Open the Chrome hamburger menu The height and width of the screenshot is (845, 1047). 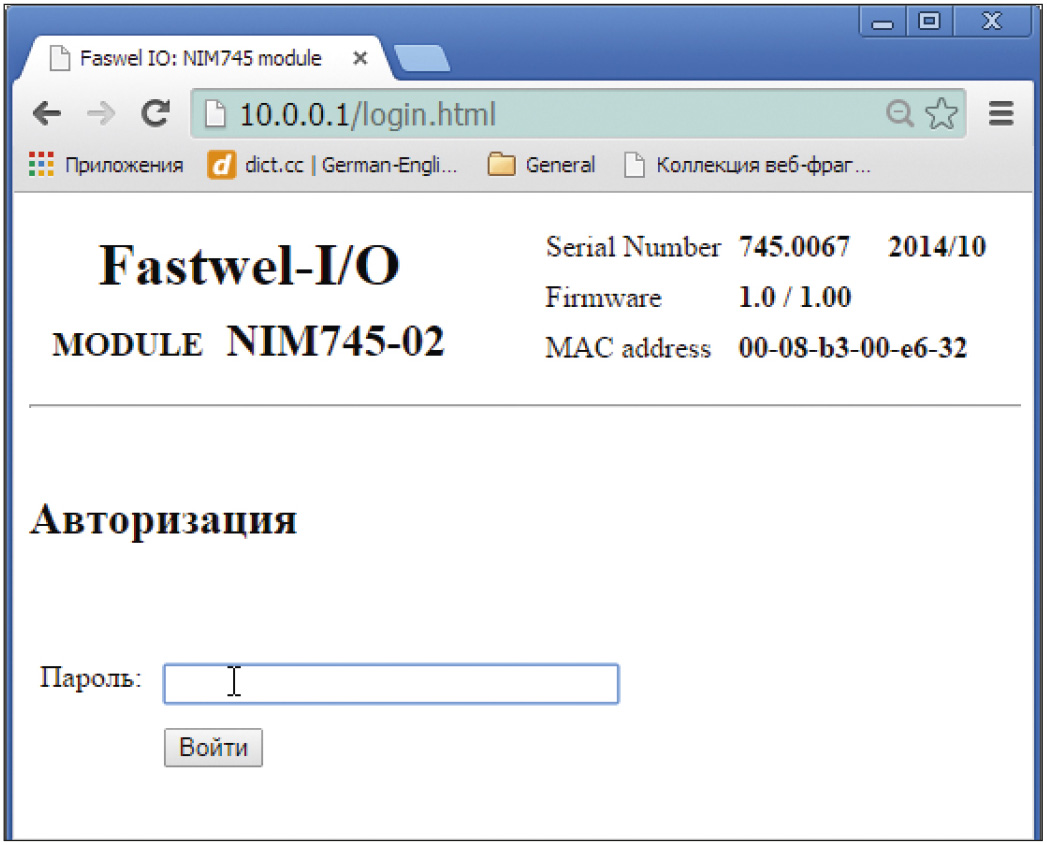tap(1001, 114)
